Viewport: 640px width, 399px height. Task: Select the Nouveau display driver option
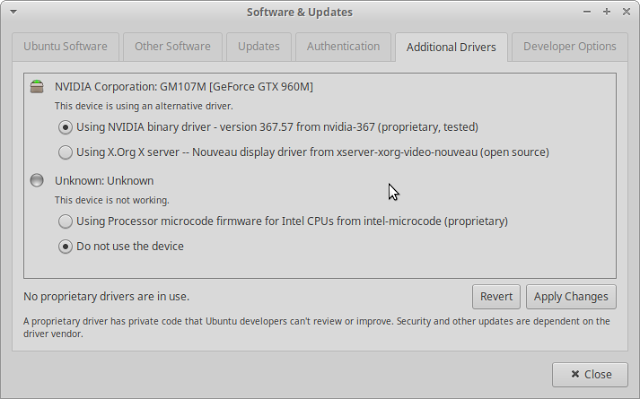click(65, 152)
